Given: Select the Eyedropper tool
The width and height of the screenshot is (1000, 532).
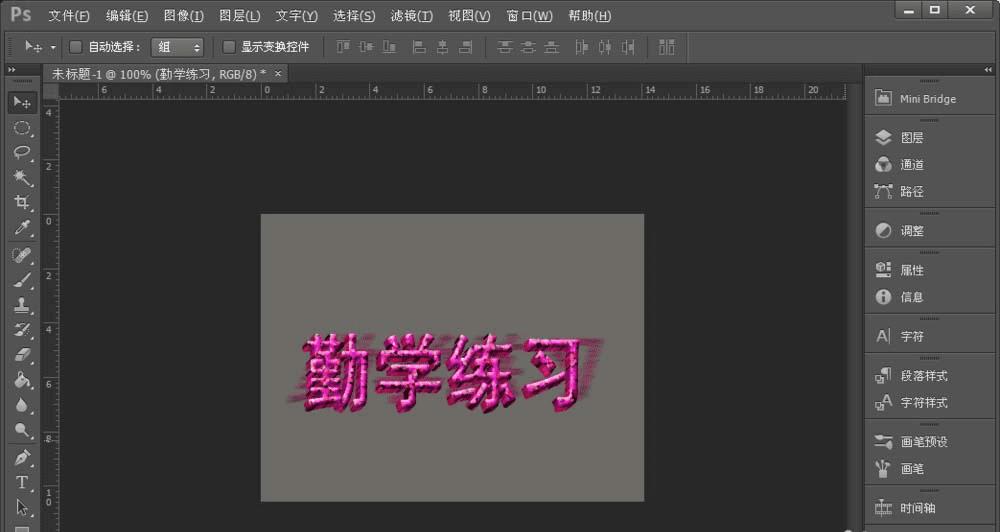Looking at the screenshot, I should click(22, 228).
